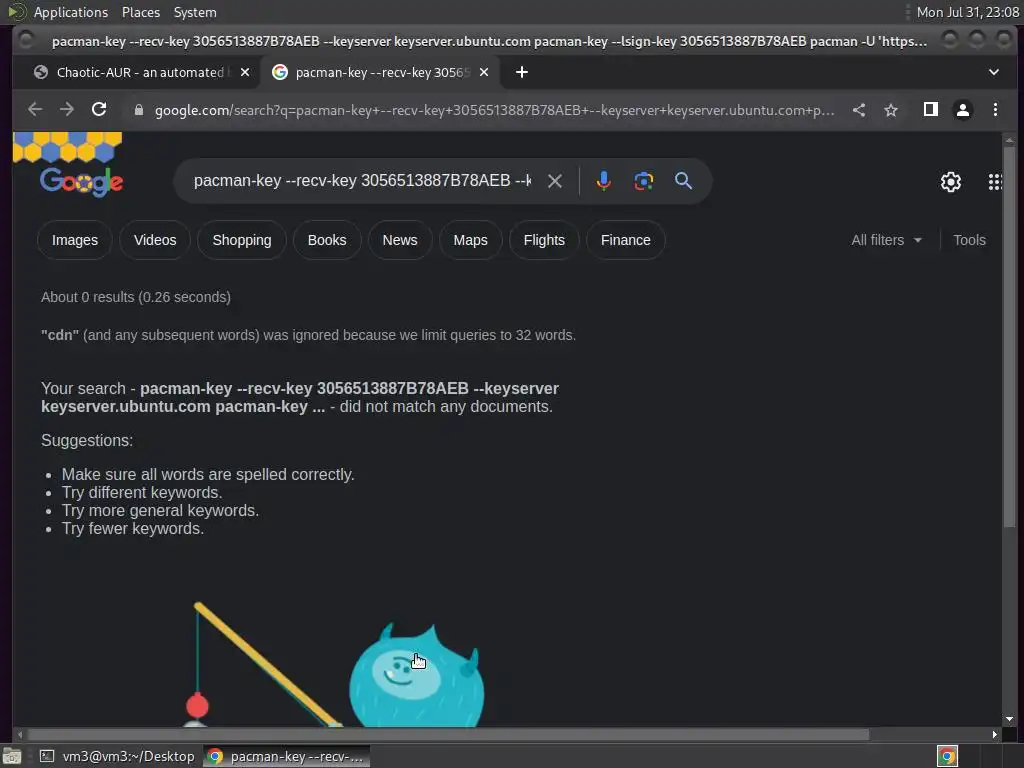Click the Chrome icon in the bottom-right panel
Screen dimensions: 1024x768
947,756
